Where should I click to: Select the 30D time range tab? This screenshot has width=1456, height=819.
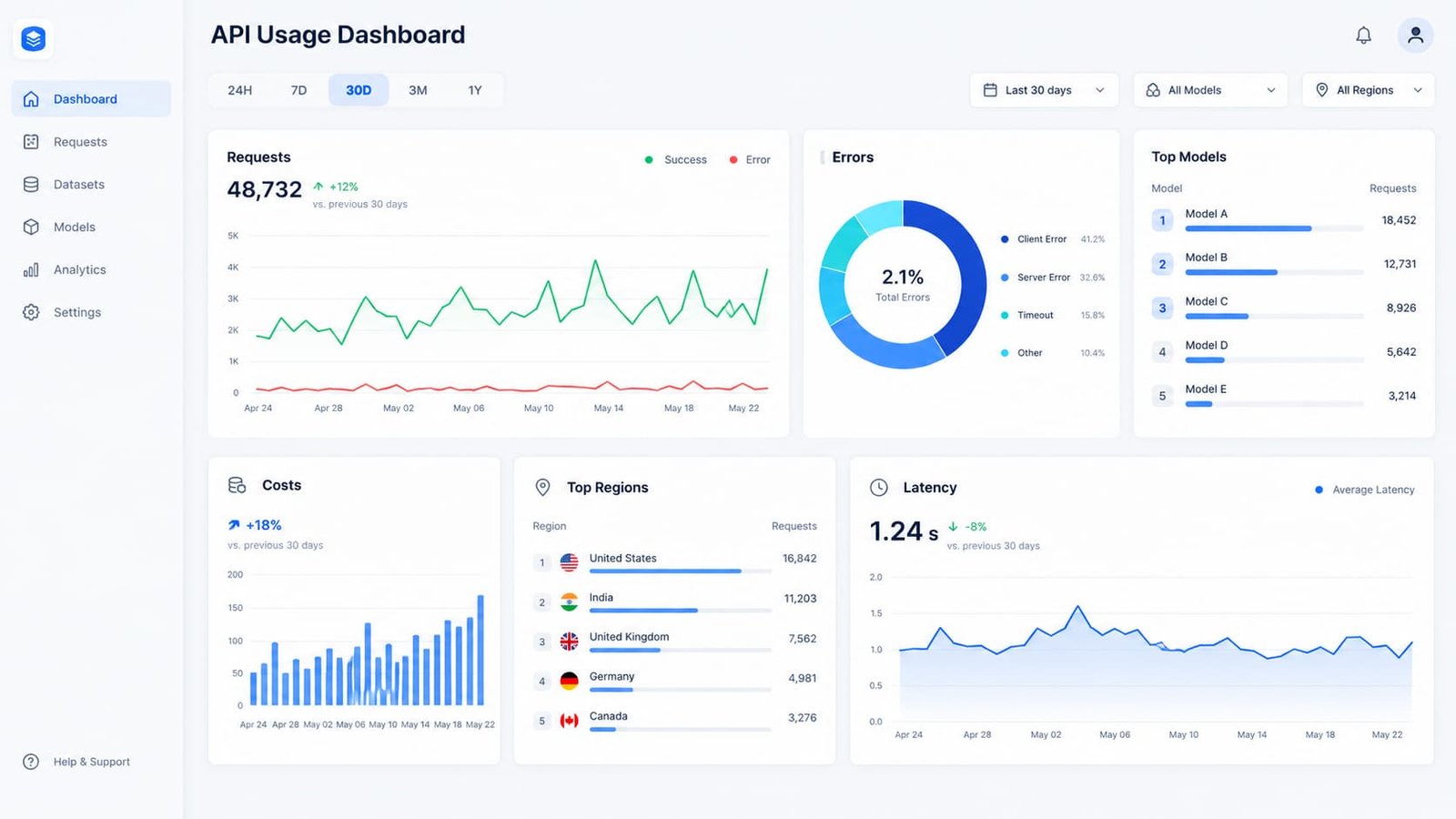click(359, 90)
